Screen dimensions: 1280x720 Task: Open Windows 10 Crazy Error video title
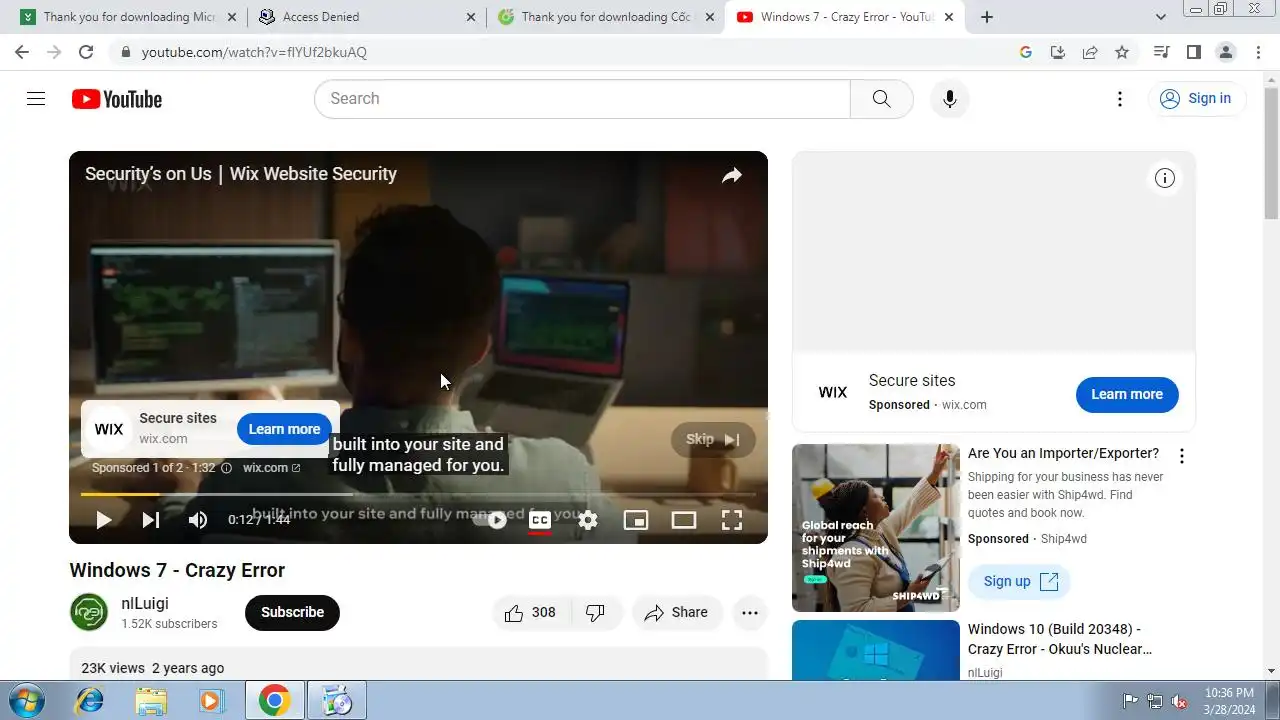[1060, 639]
